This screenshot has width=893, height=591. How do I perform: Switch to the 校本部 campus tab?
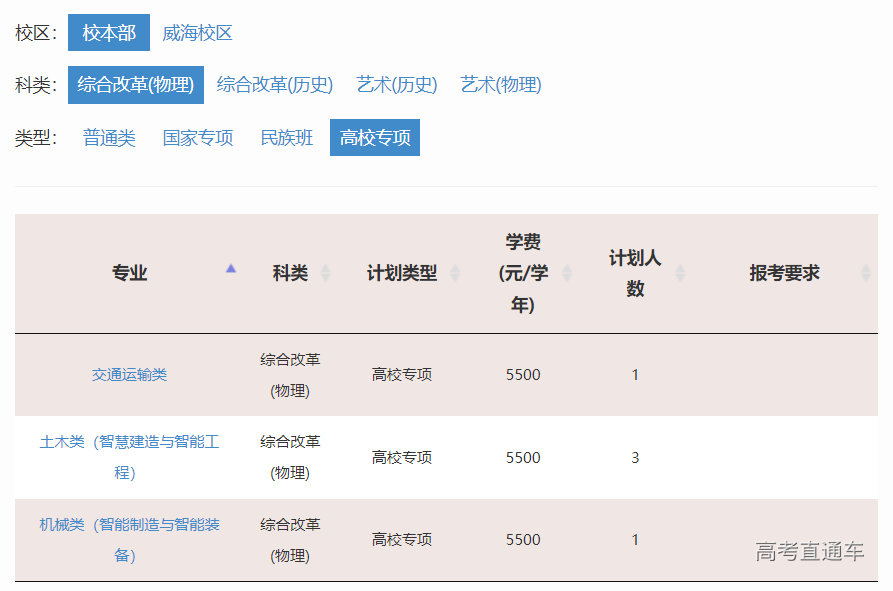[107, 33]
